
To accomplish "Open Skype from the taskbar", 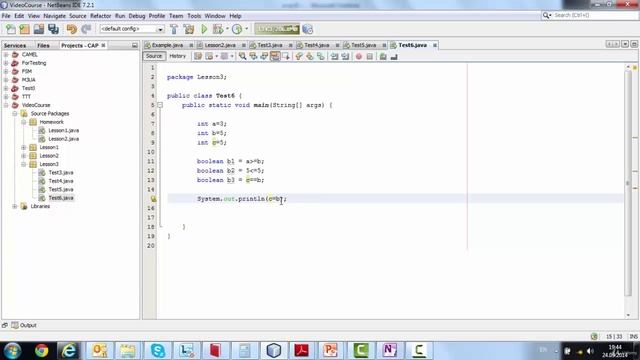I will point(158,351).
